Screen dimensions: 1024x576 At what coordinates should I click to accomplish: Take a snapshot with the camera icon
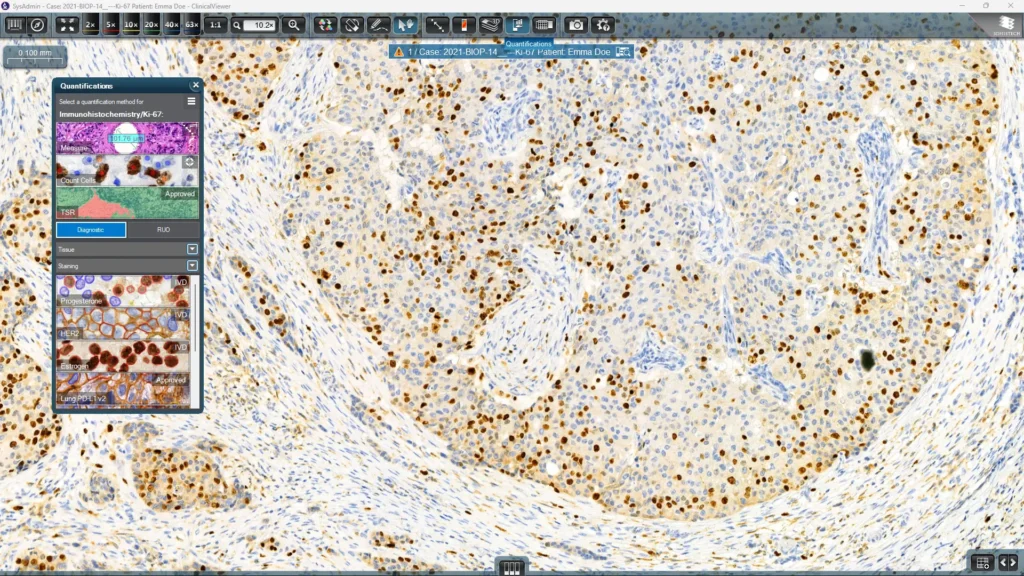point(576,25)
